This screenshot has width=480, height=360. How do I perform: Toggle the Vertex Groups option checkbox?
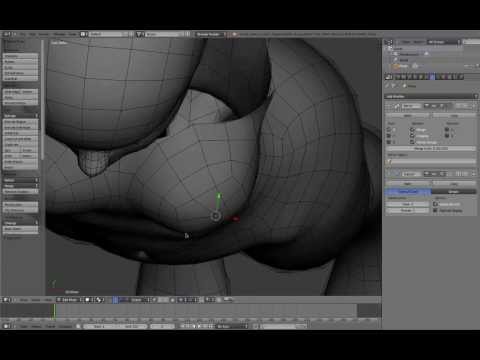[x=412, y=142]
